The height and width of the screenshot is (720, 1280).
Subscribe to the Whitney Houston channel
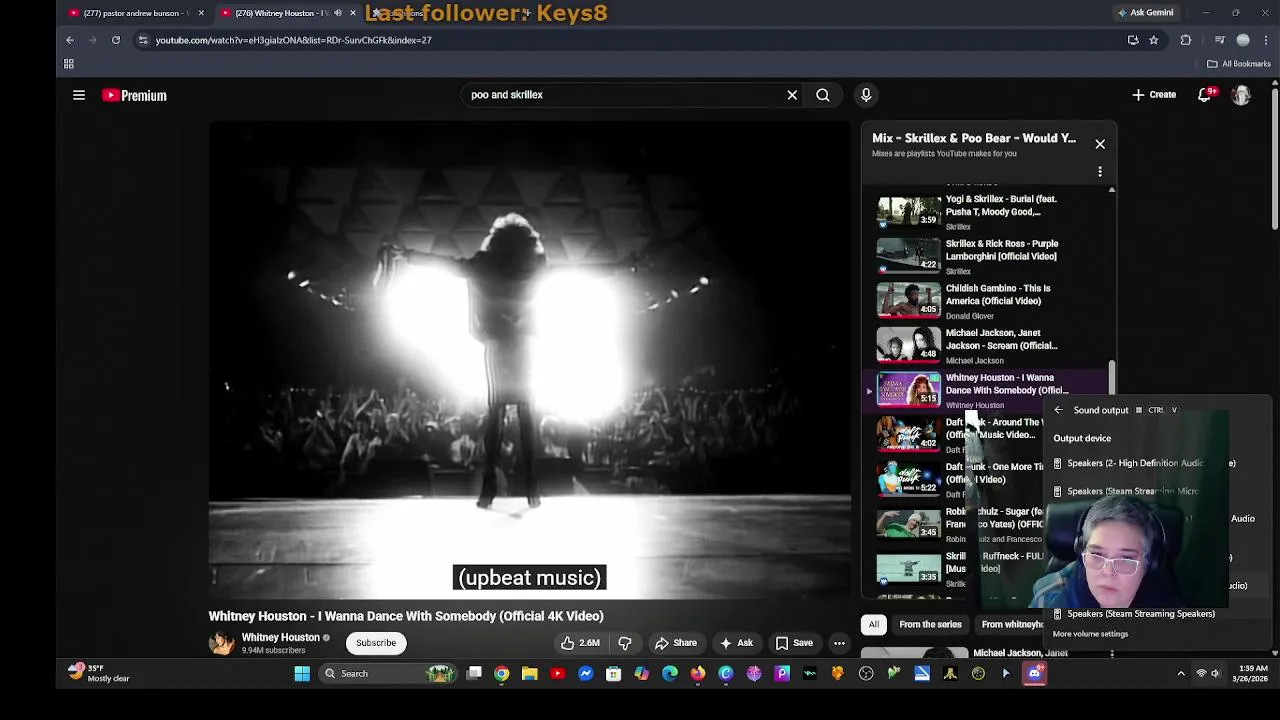(x=376, y=643)
